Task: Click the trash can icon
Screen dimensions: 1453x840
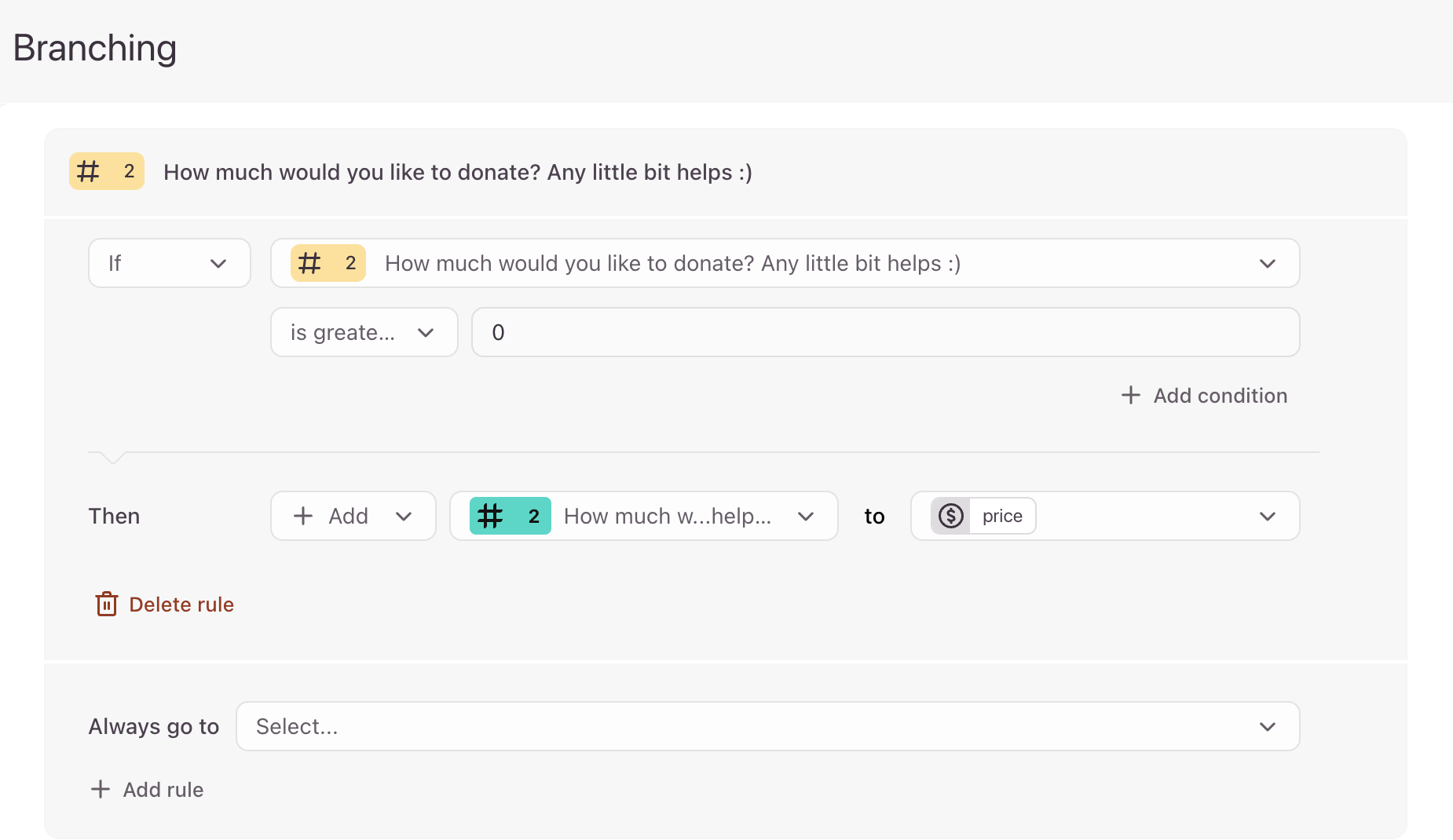Action: click(x=107, y=604)
